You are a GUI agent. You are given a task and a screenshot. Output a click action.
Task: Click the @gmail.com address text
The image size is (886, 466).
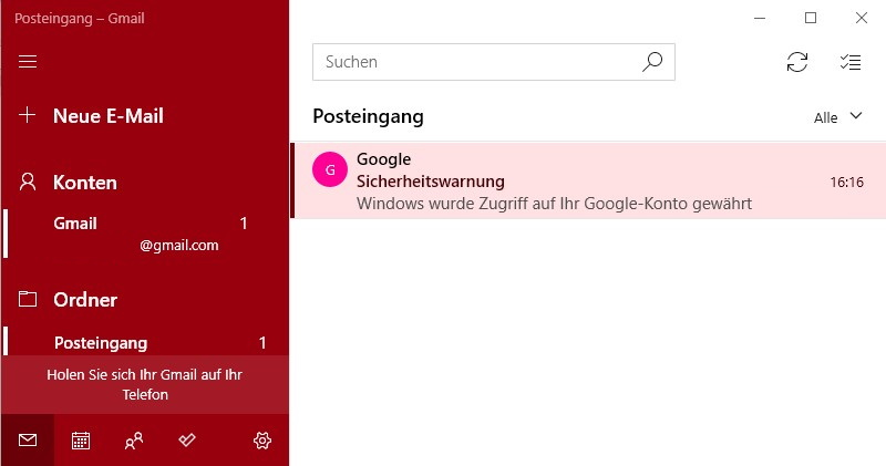coord(179,245)
